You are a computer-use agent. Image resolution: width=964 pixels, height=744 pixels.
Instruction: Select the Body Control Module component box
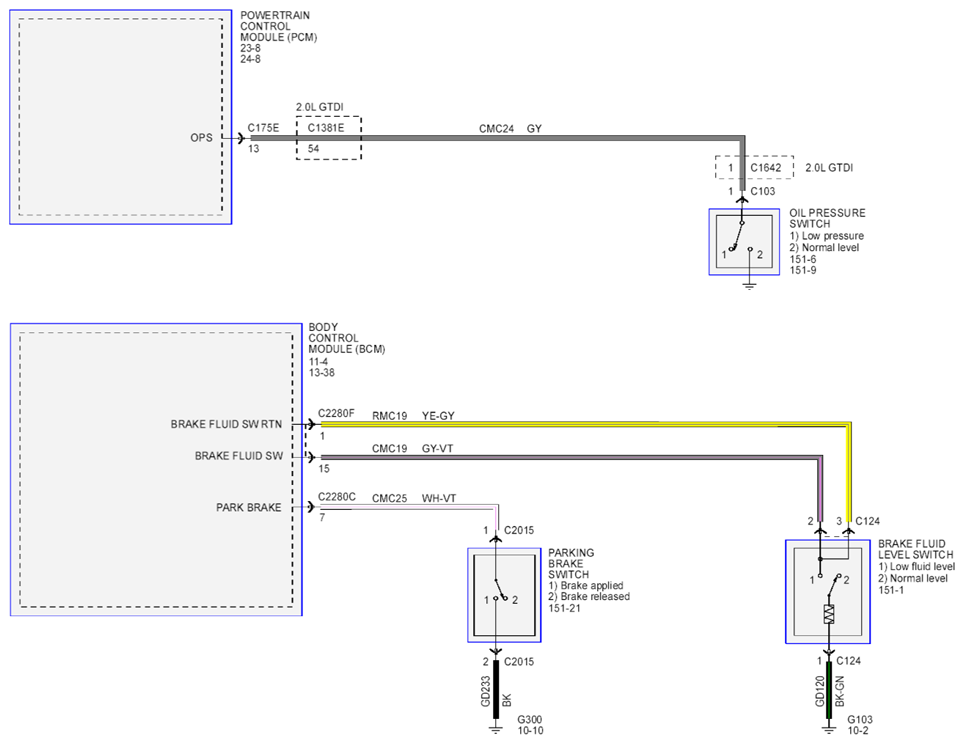tap(156, 469)
